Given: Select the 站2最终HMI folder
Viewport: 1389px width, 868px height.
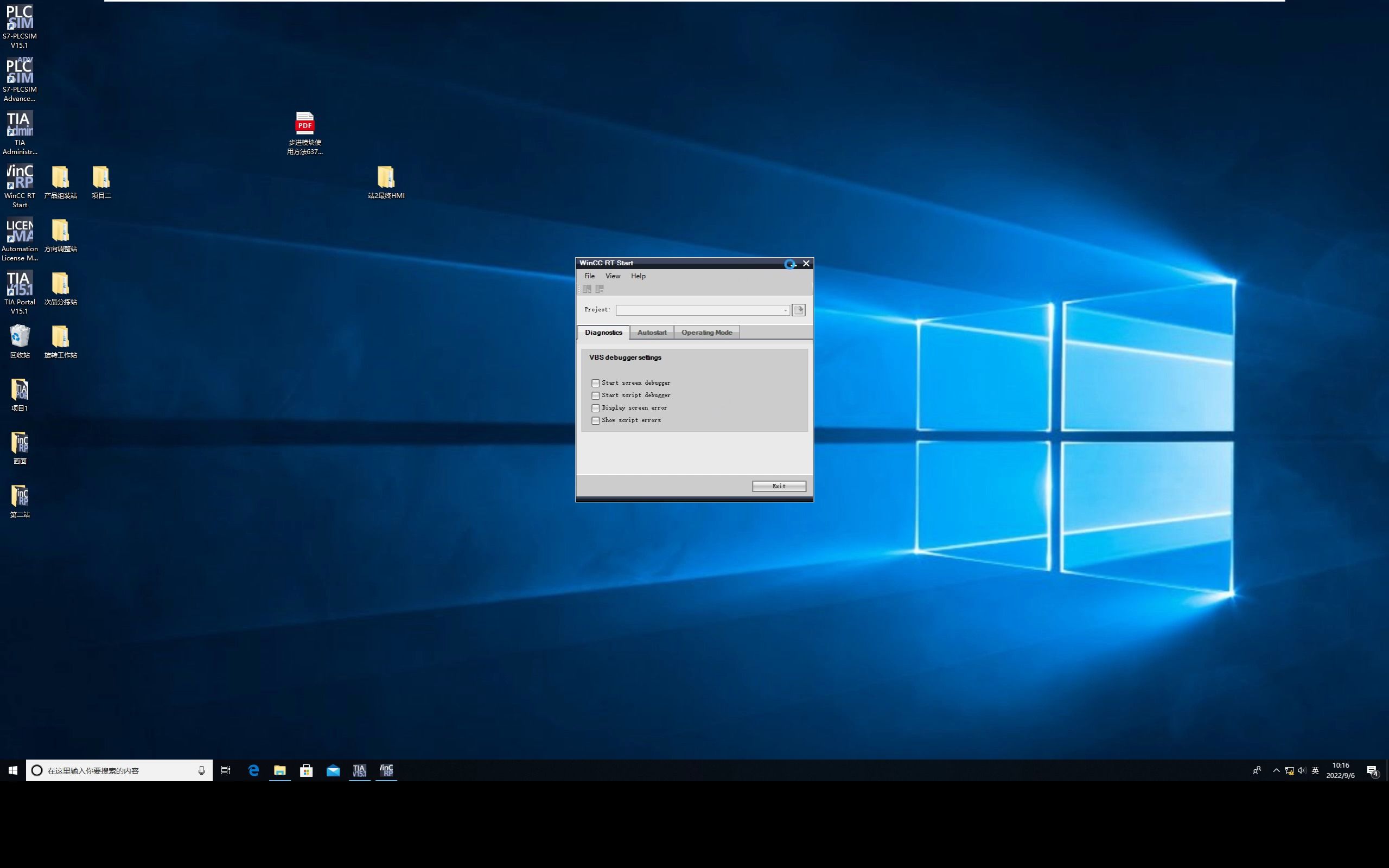Looking at the screenshot, I should (x=386, y=183).
